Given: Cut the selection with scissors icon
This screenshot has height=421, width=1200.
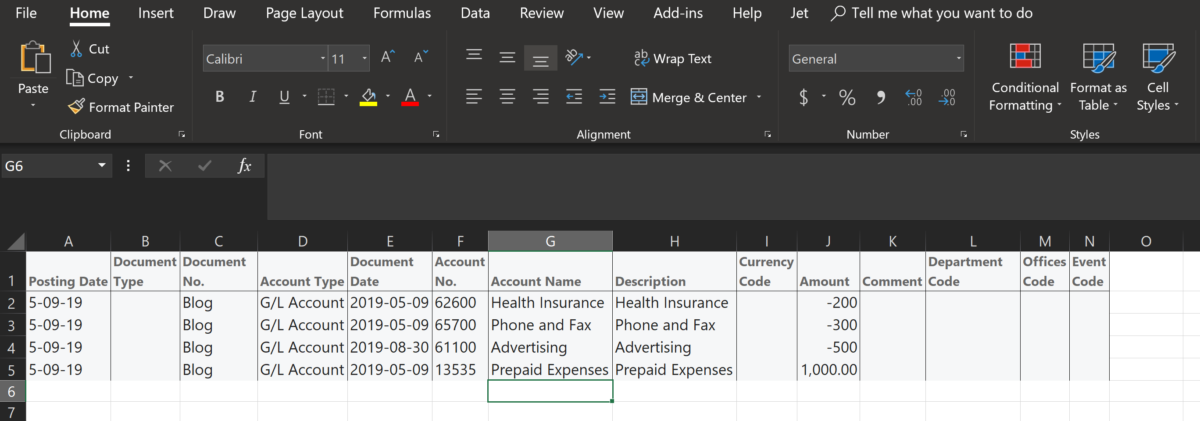Looking at the screenshot, I should point(77,49).
